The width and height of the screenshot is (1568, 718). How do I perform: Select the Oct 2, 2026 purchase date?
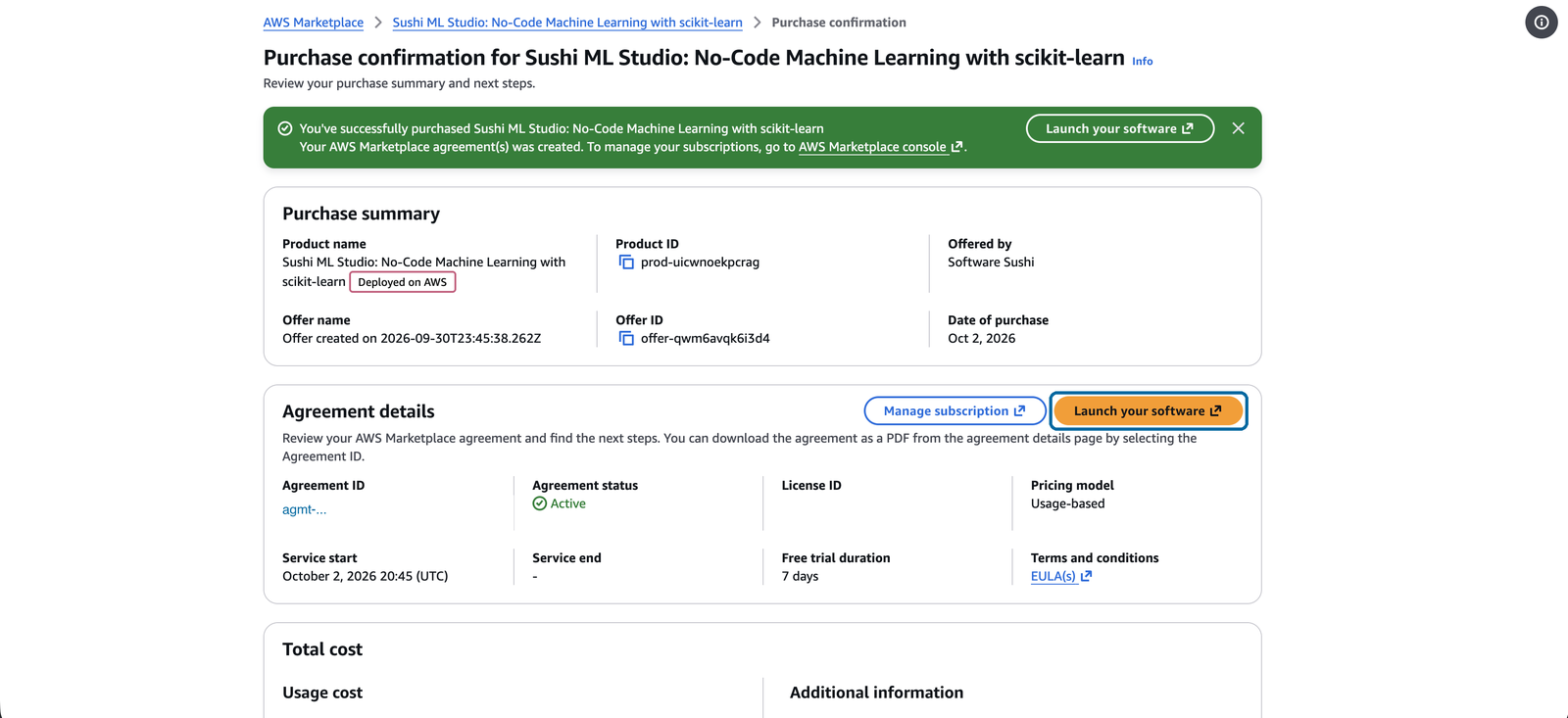click(981, 338)
